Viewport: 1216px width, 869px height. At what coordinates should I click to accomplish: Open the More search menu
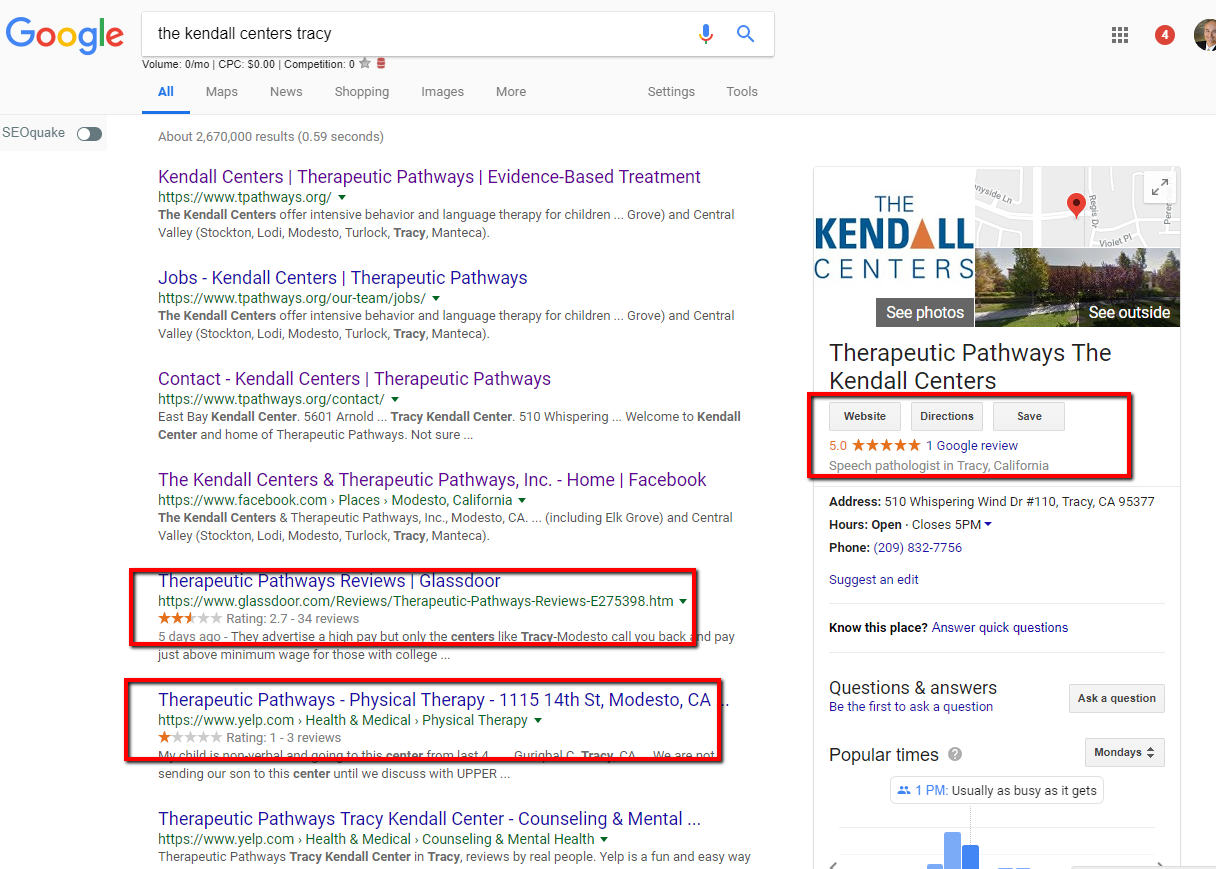click(x=511, y=92)
